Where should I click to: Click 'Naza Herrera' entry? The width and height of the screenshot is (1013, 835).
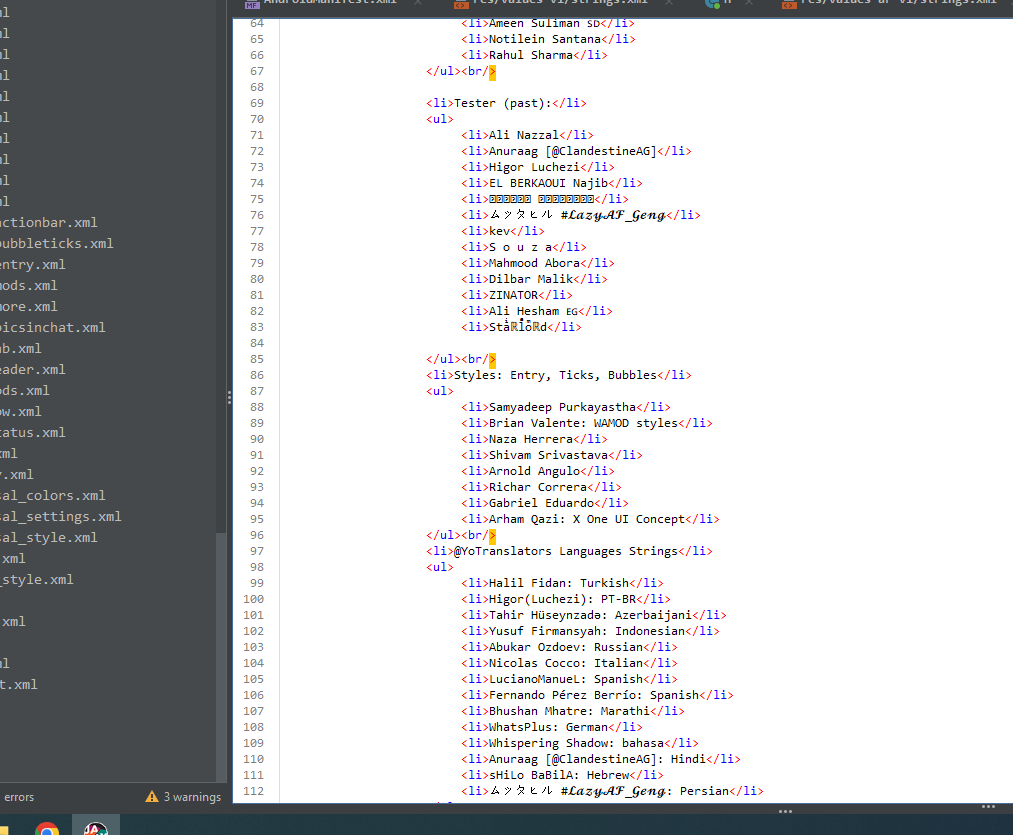click(x=530, y=439)
